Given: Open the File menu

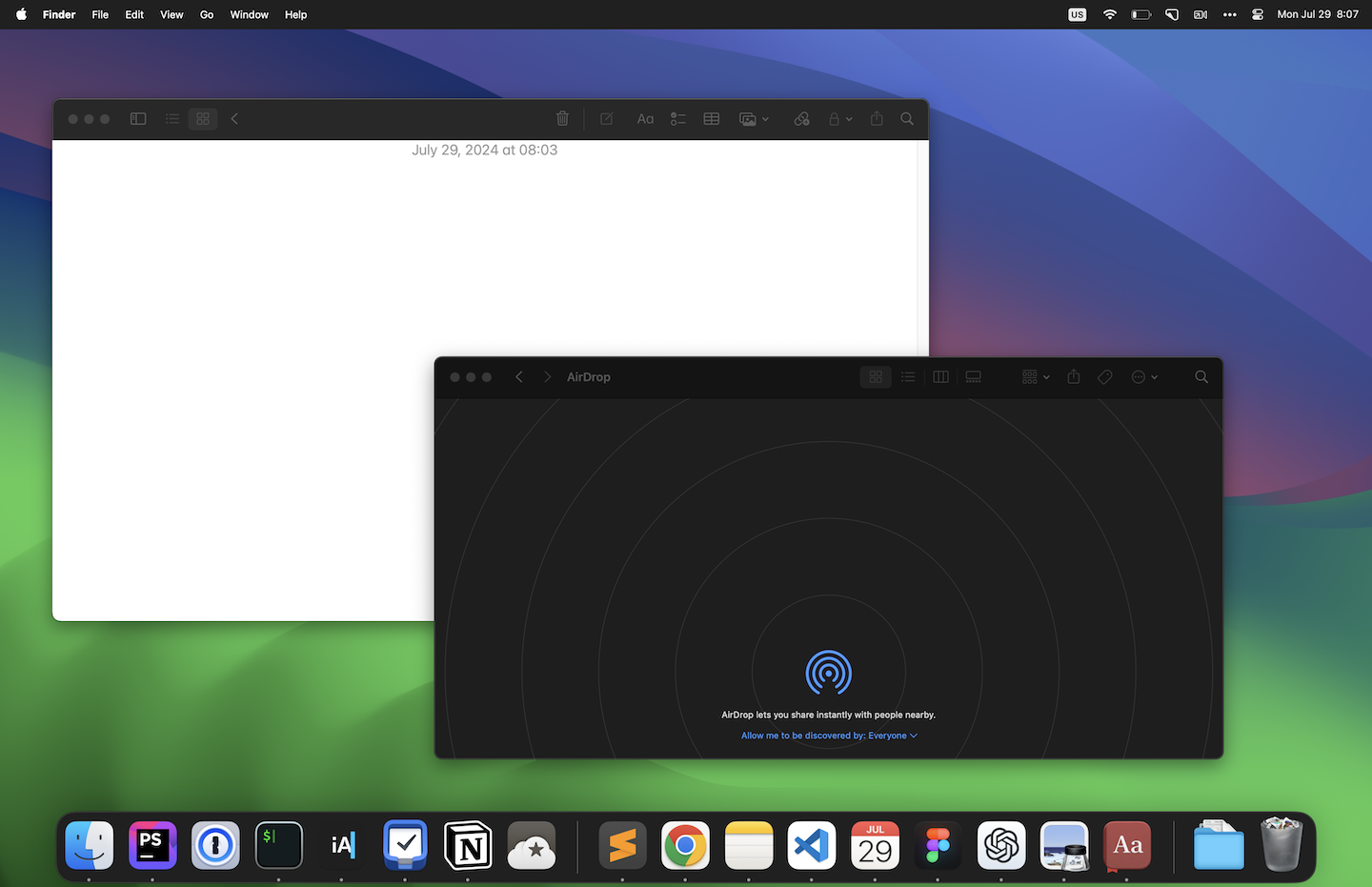Looking at the screenshot, I should [x=100, y=14].
